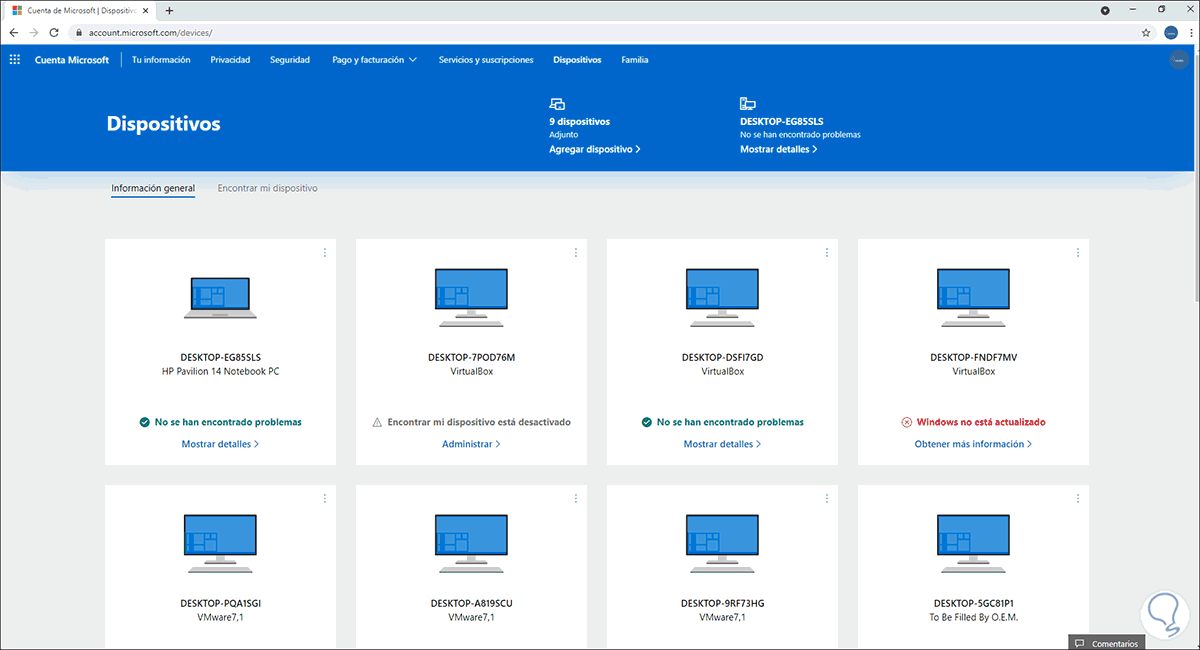The width and height of the screenshot is (1200, 650).
Task: Click Mostrar detalles in blue banner
Action: 779,149
